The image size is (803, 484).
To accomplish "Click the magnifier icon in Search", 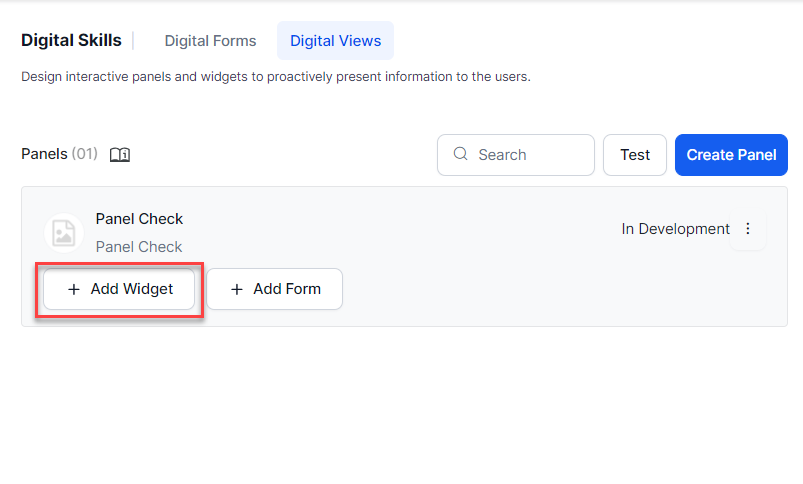I will pos(461,154).
